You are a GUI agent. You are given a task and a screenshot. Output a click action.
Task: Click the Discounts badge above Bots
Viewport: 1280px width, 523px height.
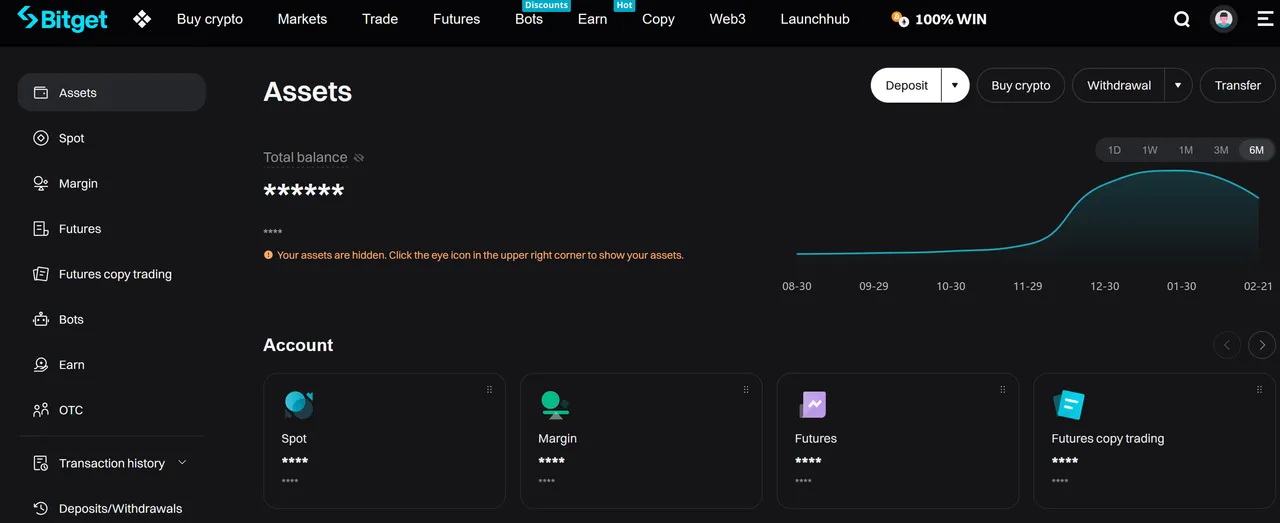pyautogui.click(x=547, y=5)
